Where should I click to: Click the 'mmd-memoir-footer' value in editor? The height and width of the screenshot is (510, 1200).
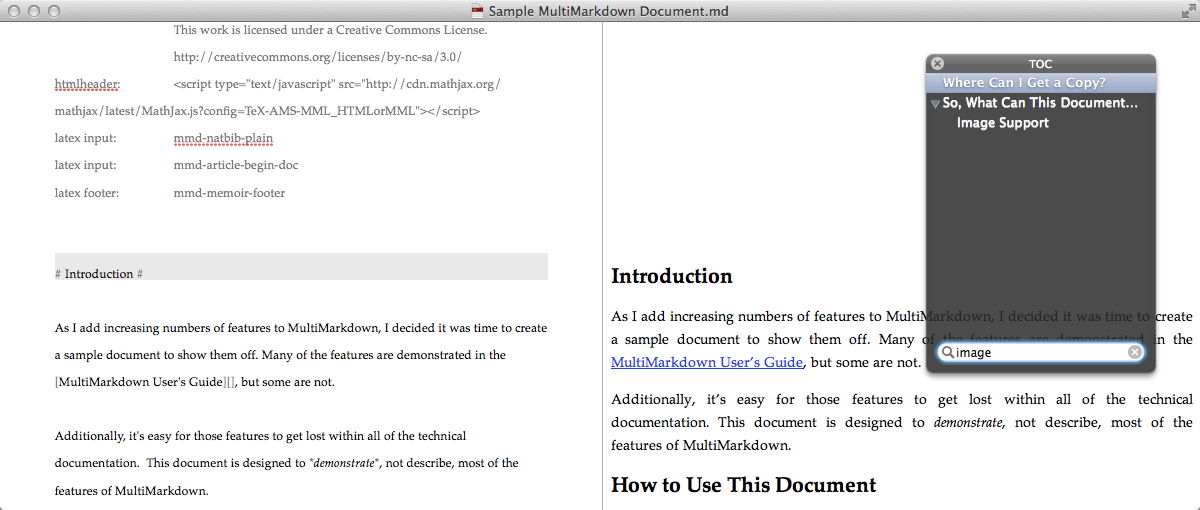[229, 192]
